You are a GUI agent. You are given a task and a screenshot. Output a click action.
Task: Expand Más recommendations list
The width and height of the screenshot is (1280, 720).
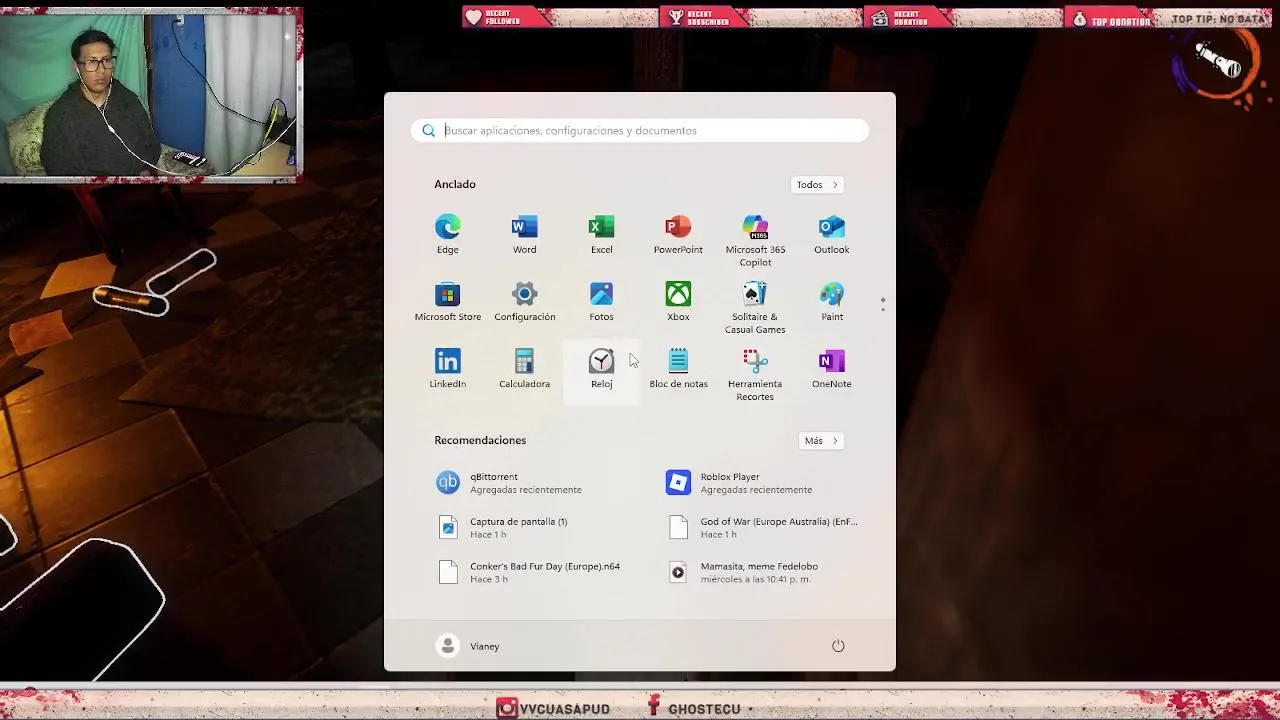821,441
